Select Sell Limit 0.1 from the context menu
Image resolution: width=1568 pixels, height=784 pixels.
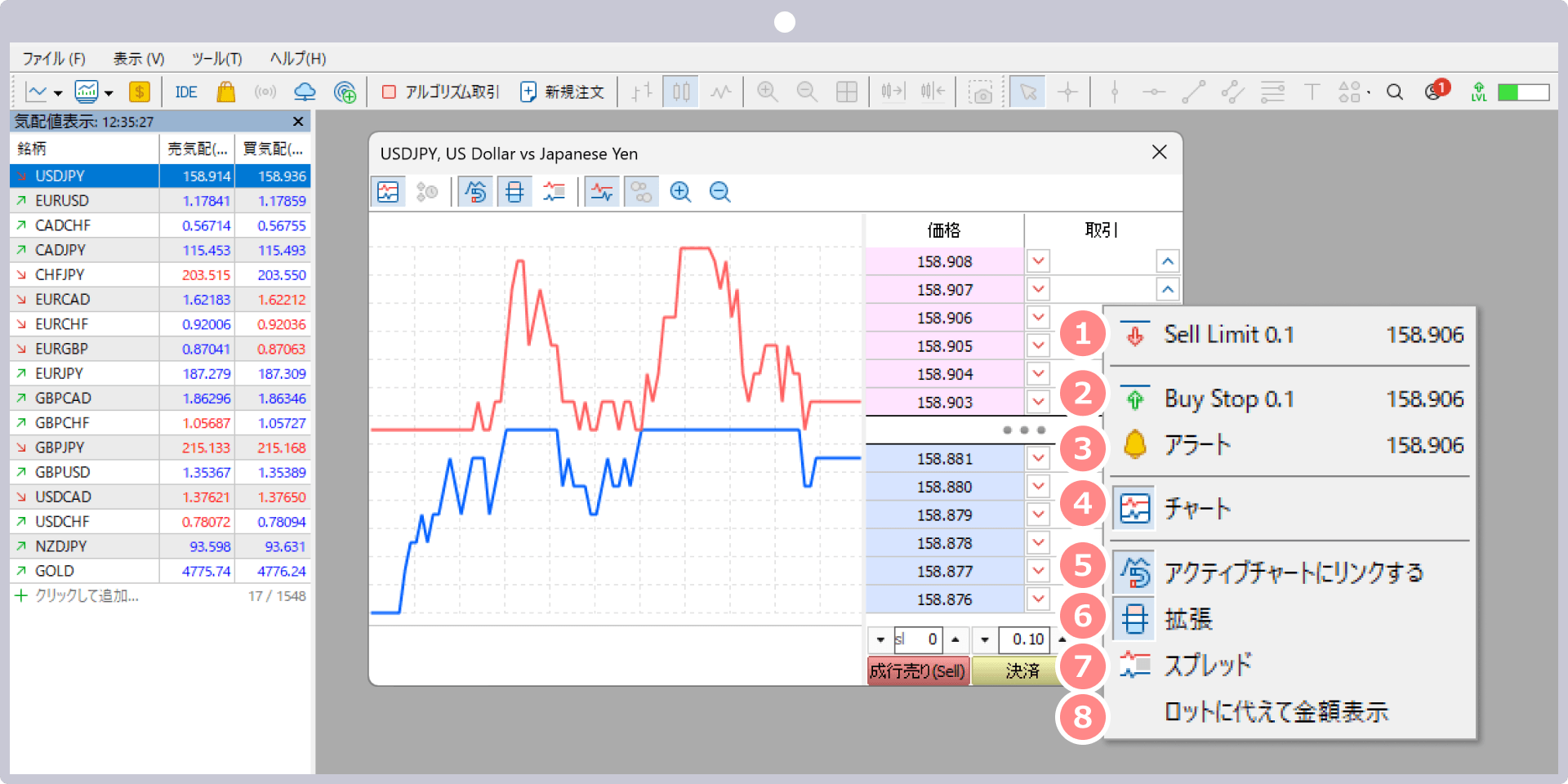1228,335
